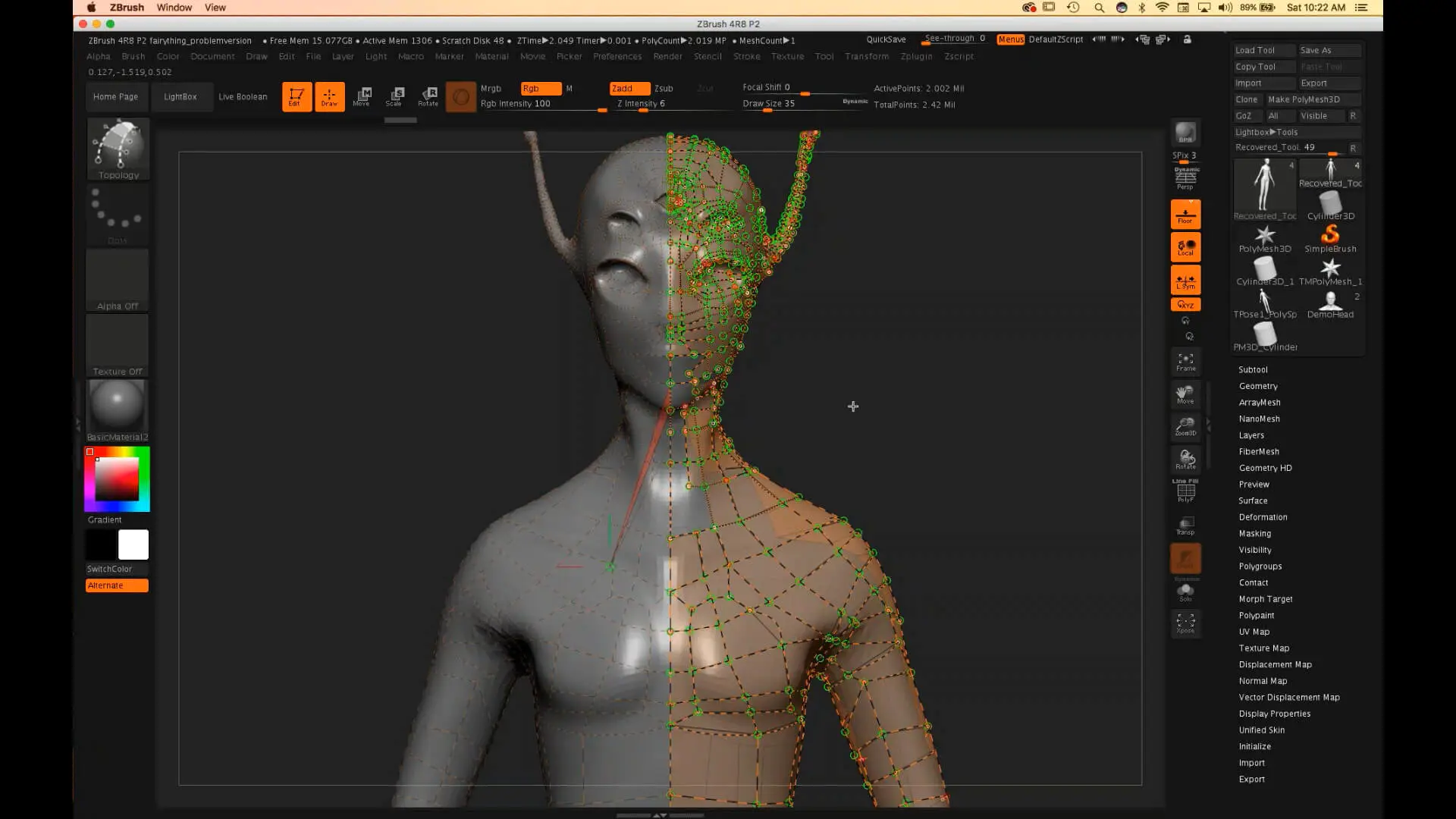Click the right-shelf Rotate view icon
1456x819 pixels.
(1185, 460)
